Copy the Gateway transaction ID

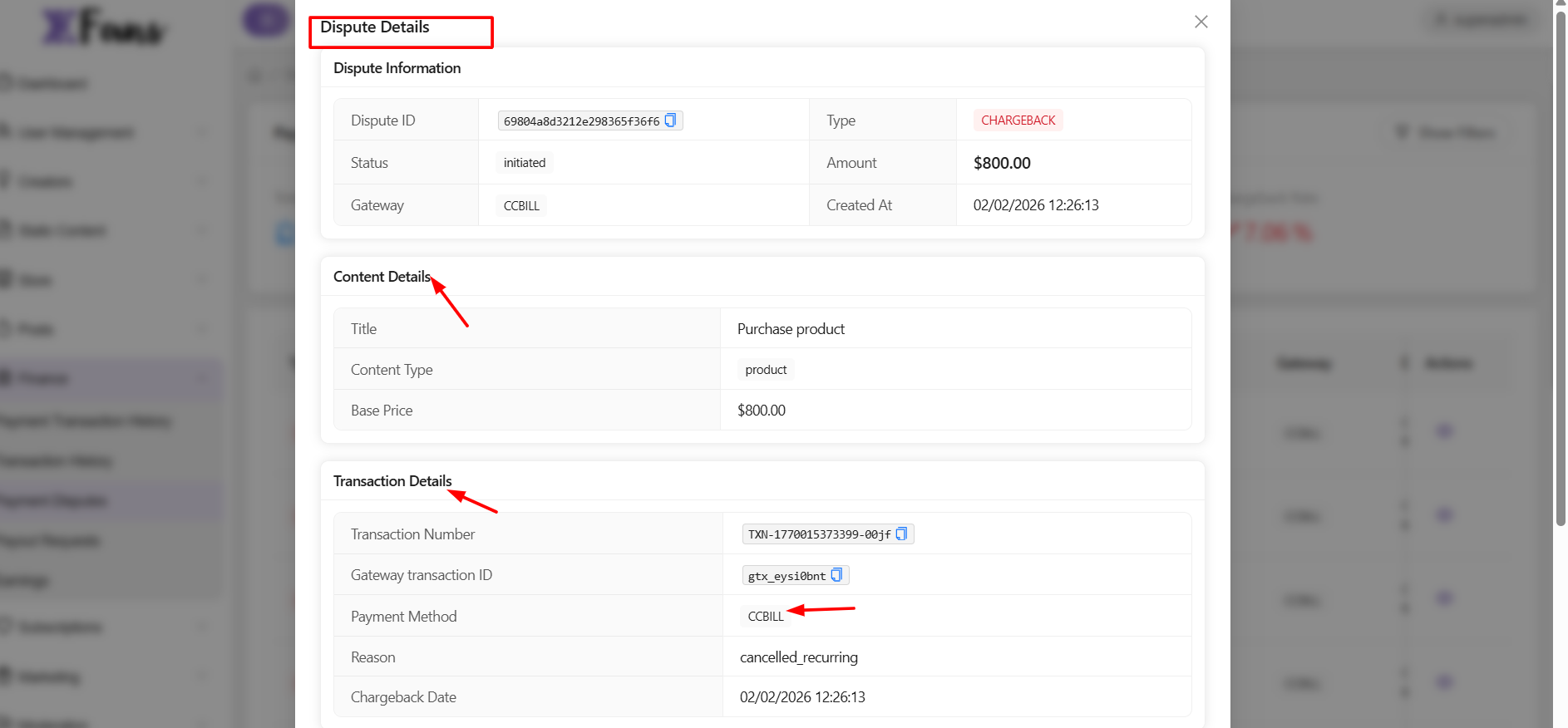(836, 575)
